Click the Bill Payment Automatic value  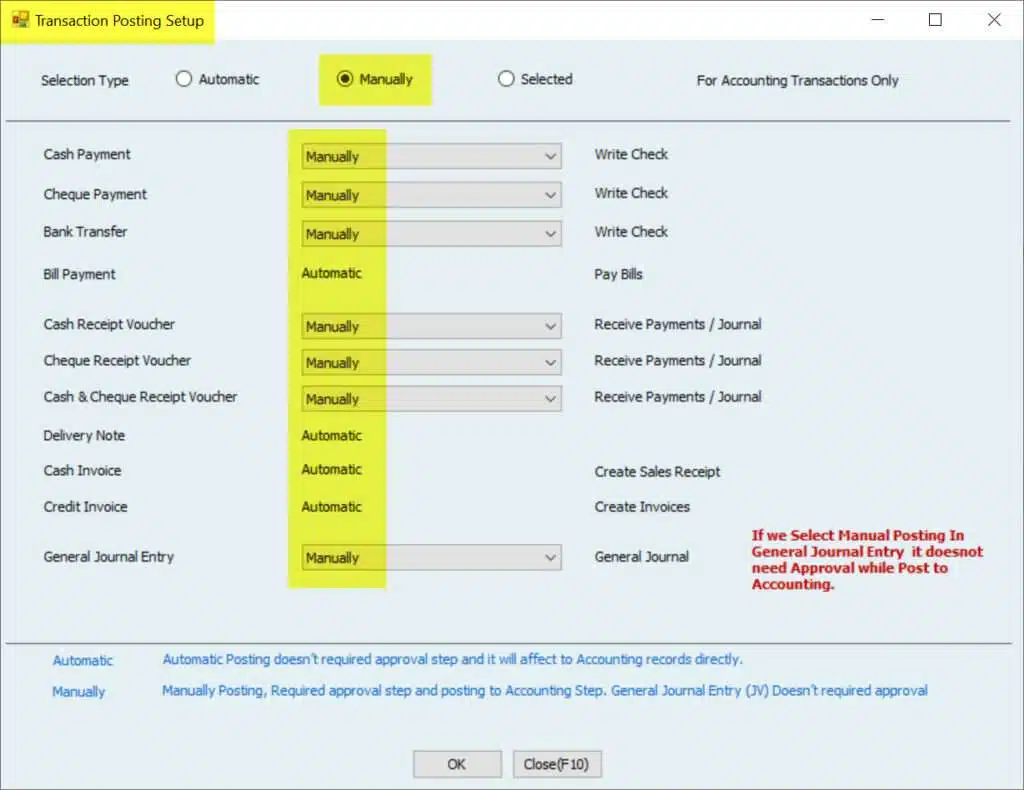(331, 273)
